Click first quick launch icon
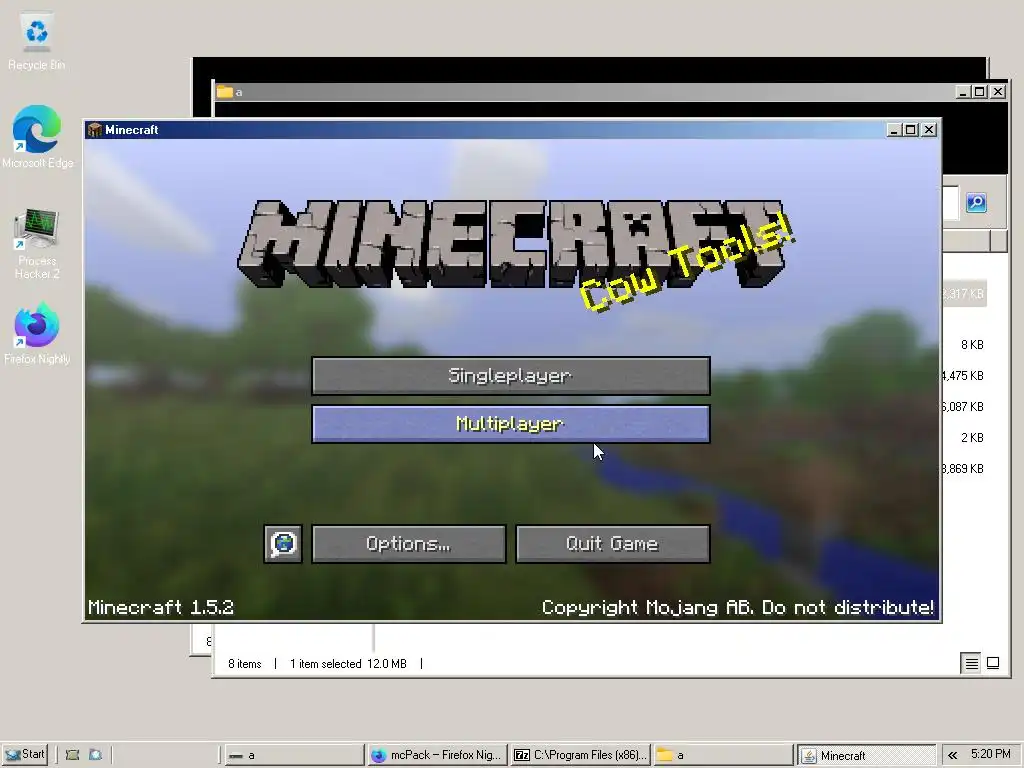The image size is (1024, 768). click(72, 754)
